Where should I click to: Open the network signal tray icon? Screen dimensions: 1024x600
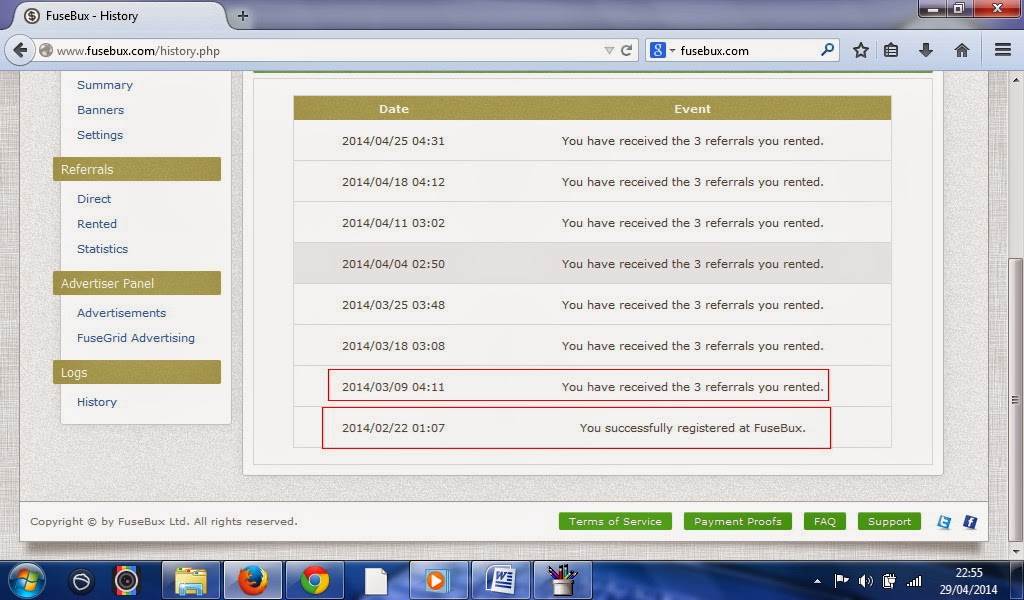pos(914,580)
